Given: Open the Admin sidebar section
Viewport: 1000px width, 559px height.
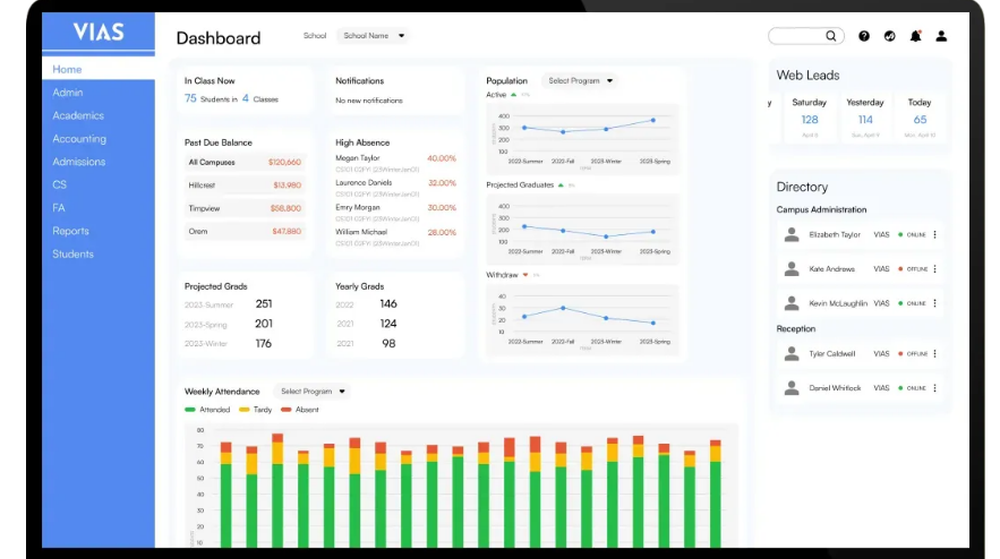Looking at the screenshot, I should (68, 92).
